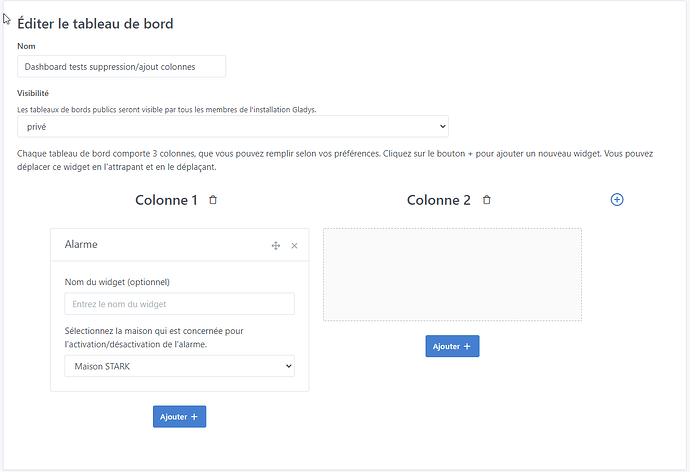Delete Colonne 1 with its trash icon

click(213, 200)
